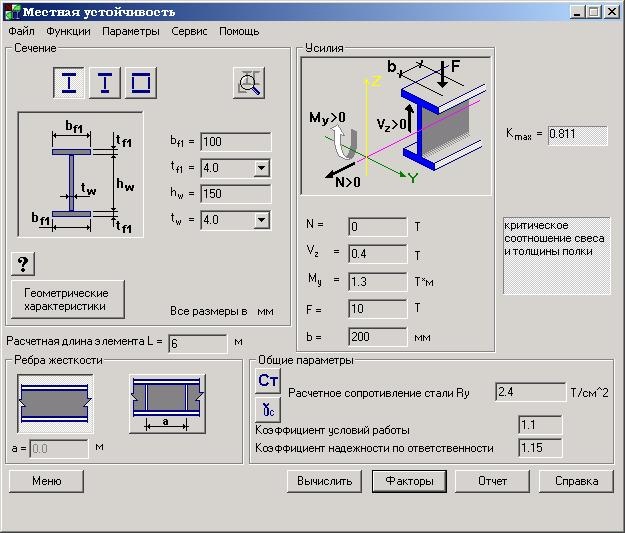The image size is (625, 533).
Task: Click the Отчет button
Action: 492,481
